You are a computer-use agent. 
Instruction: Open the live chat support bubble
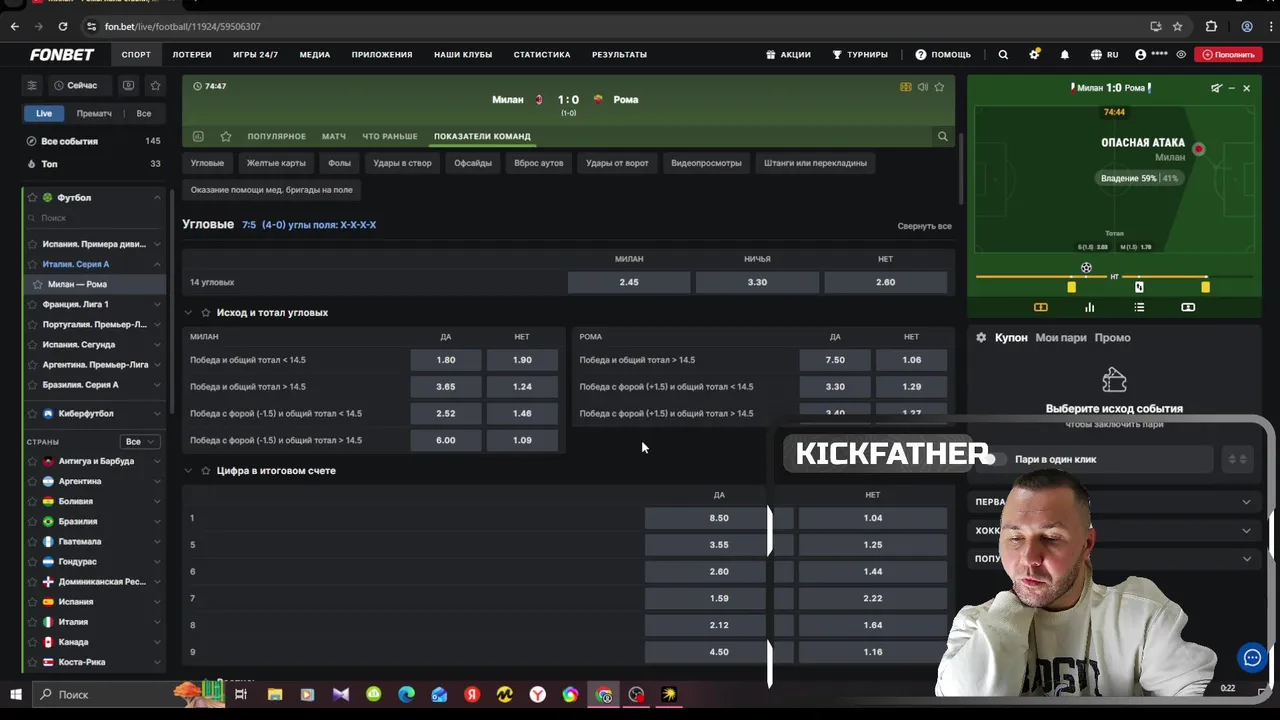1252,657
